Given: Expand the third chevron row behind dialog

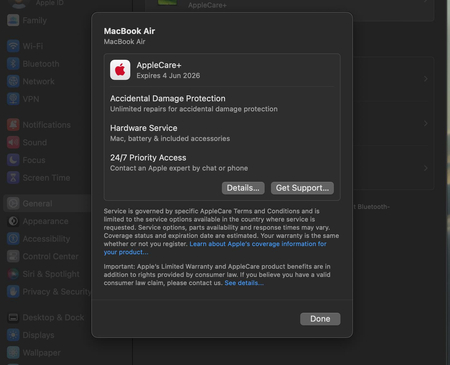Looking at the screenshot, I should (426, 168).
